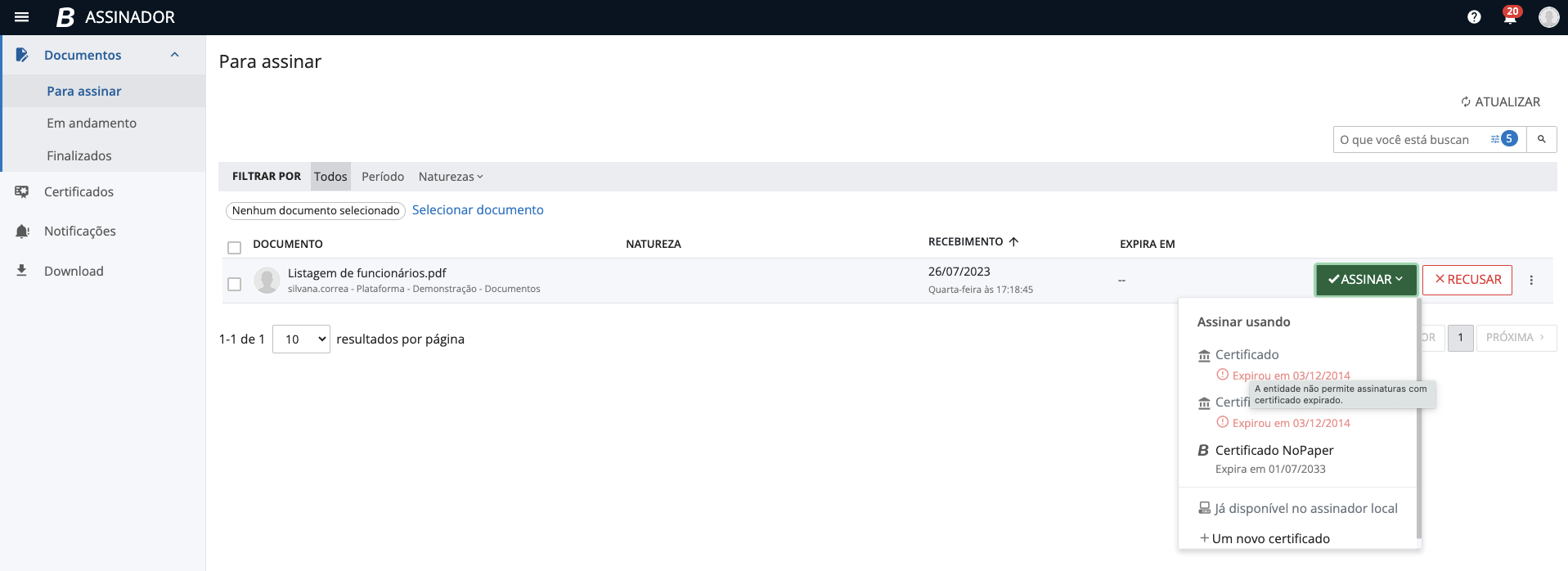Expand the Naturezas filter dropdown
Screen dimensions: 1568x571
451,177
